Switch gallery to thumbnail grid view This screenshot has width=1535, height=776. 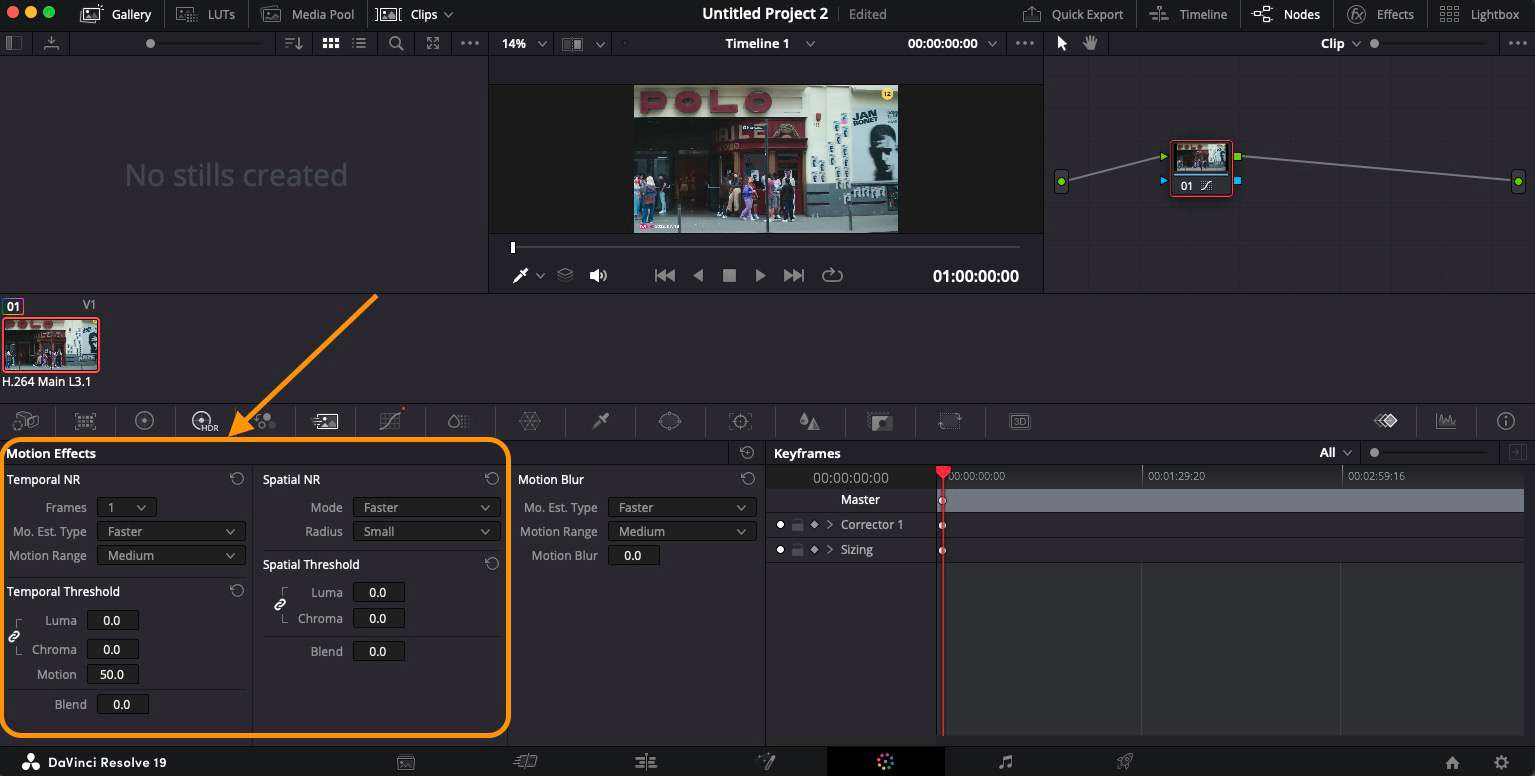pyautogui.click(x=330, y=44)
